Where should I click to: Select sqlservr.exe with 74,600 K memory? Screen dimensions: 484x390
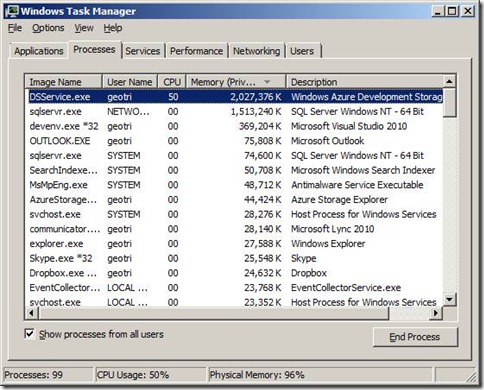point(234,156)
